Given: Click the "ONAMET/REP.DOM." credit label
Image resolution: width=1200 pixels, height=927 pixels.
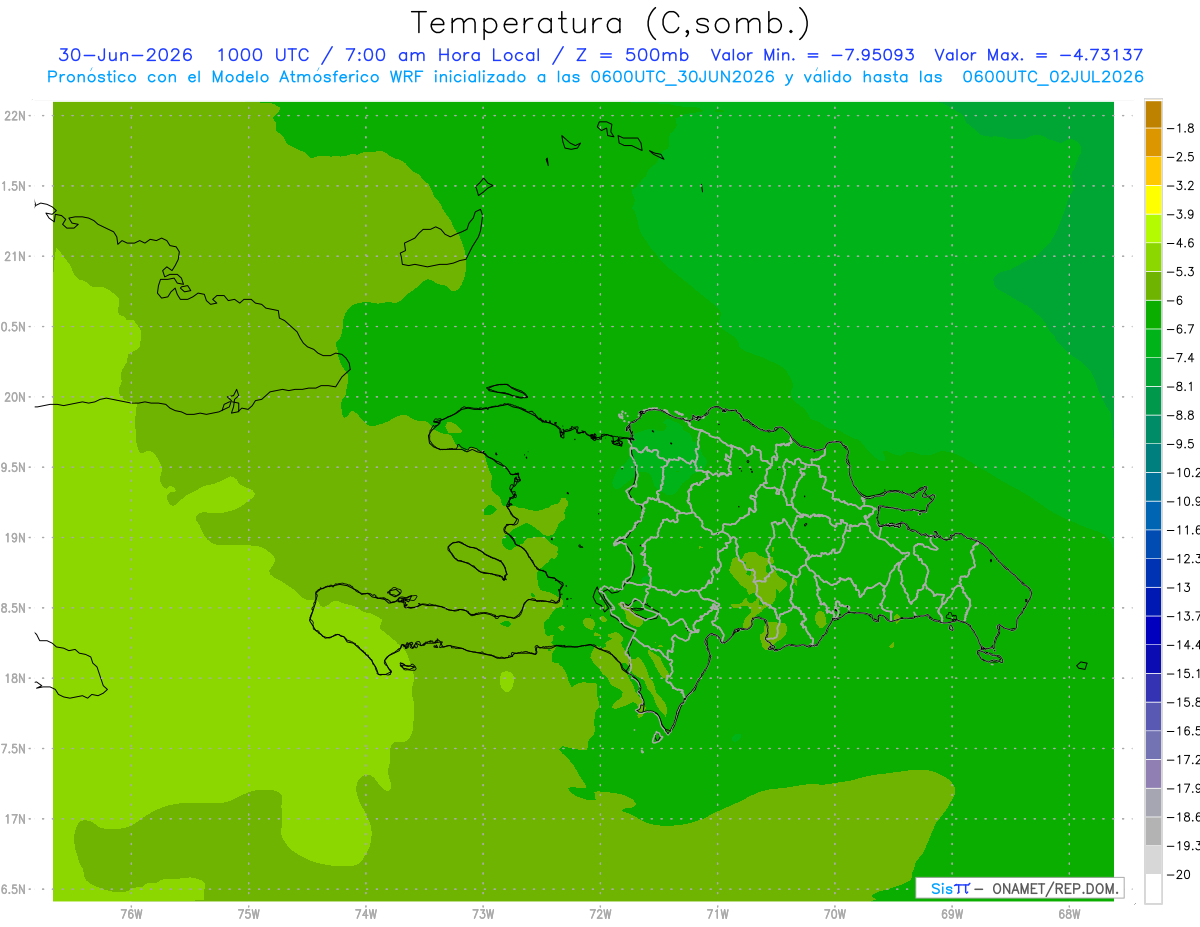Looking at the screenshot, I should (x=1056, y=888).
